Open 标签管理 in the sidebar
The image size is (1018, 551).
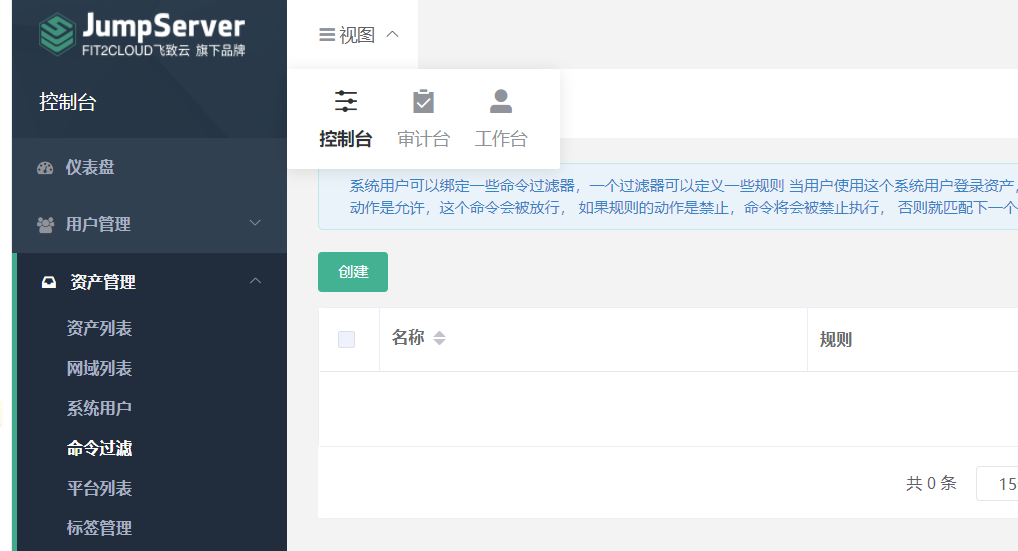(x=99, y=528)
